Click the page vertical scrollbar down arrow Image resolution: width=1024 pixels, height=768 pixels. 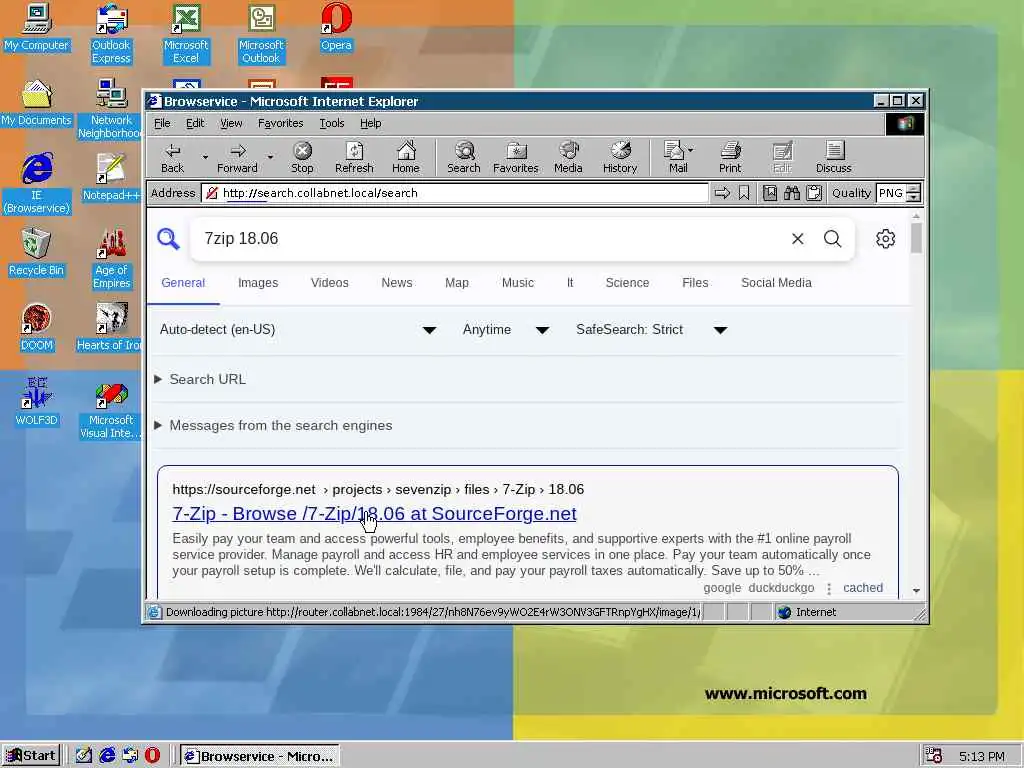point(916,590)
